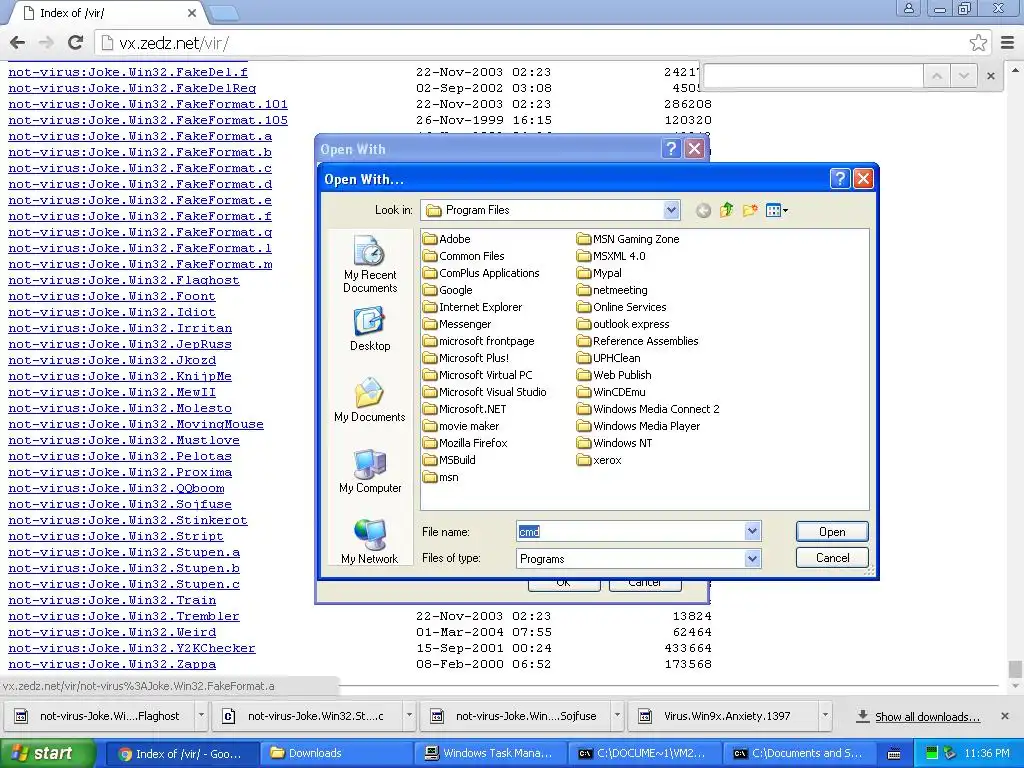Switch to C:\Documents and S... taskbar item
The height and width of the screenshot is (768, 1024).
tap(799, 754)
